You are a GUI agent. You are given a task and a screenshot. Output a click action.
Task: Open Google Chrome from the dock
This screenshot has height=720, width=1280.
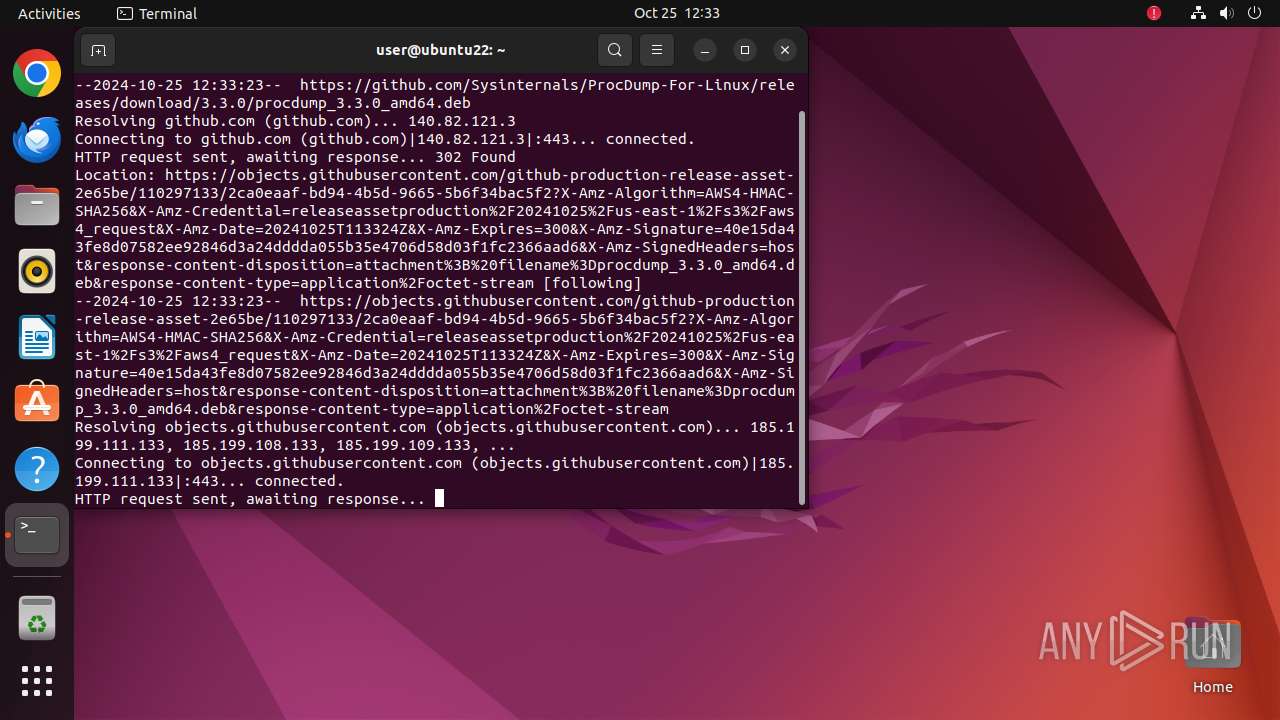click(x=37, y=73)
